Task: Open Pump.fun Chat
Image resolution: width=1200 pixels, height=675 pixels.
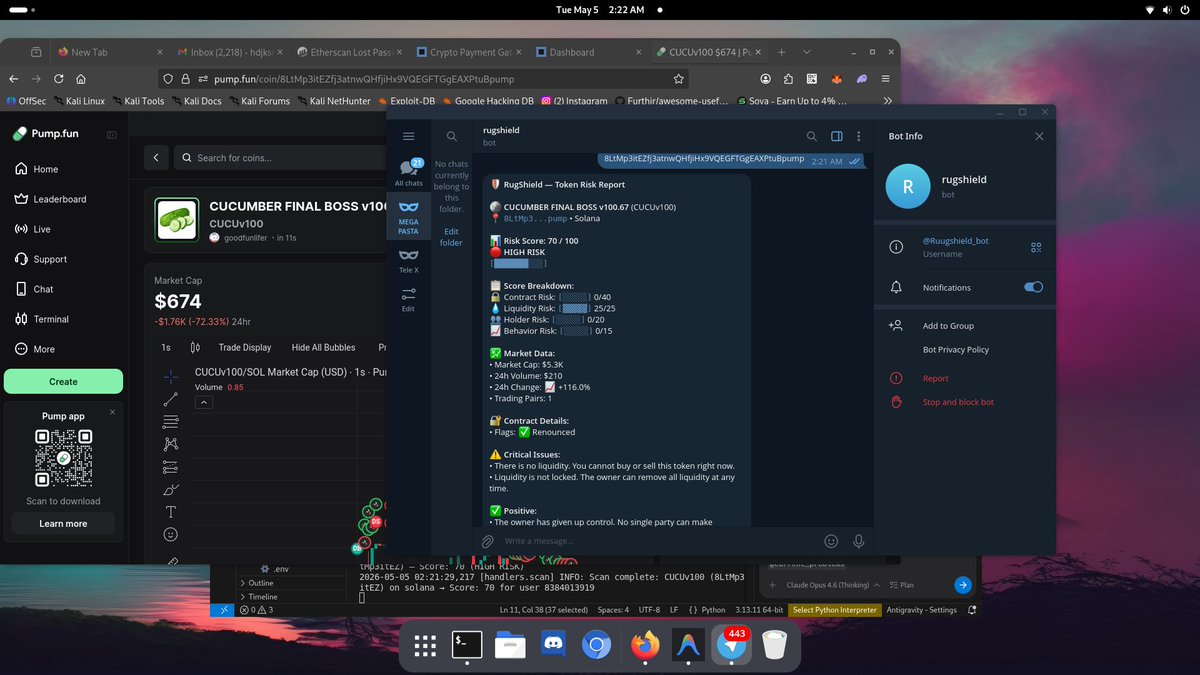Action: point(63,289)
